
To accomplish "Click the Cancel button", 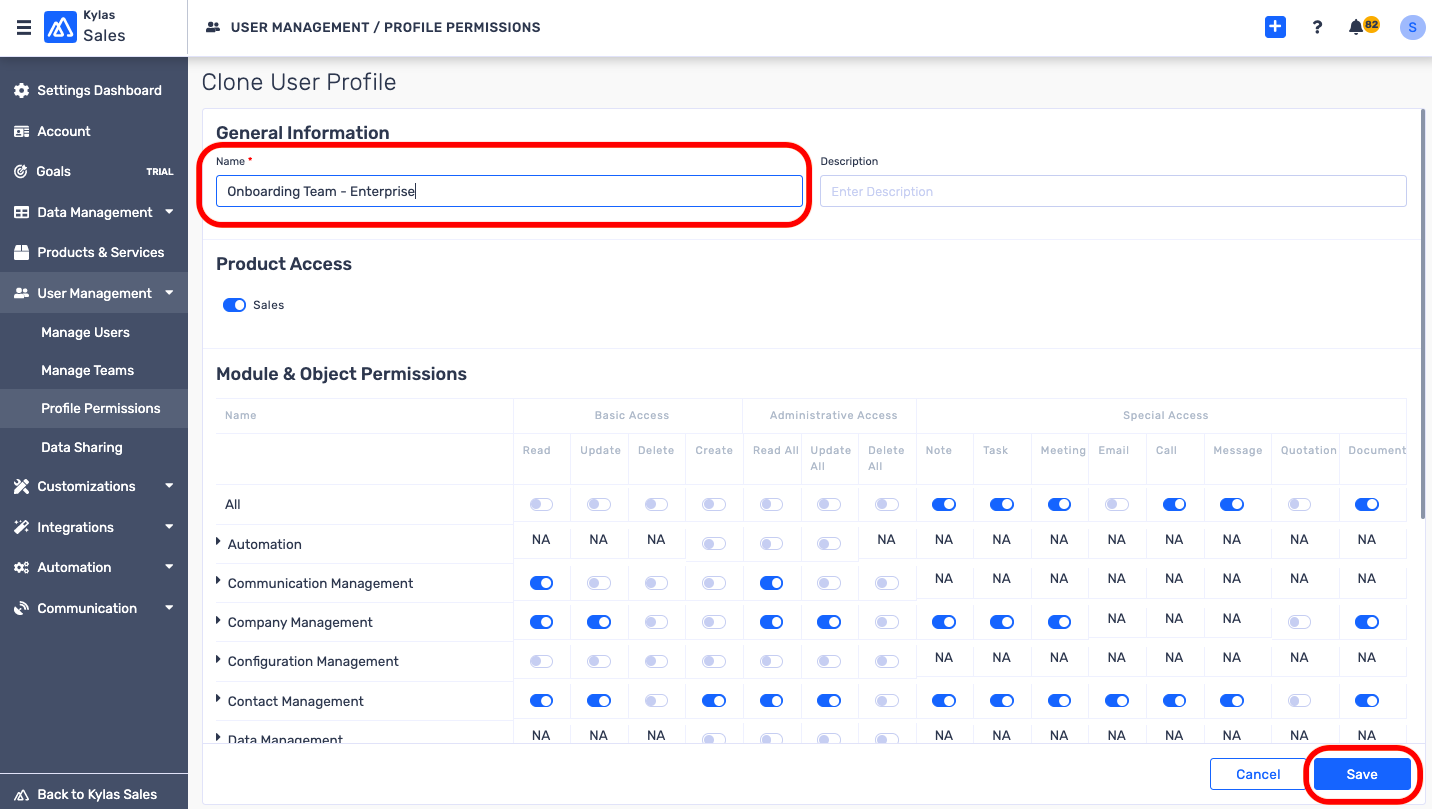I will [1258, 774].
